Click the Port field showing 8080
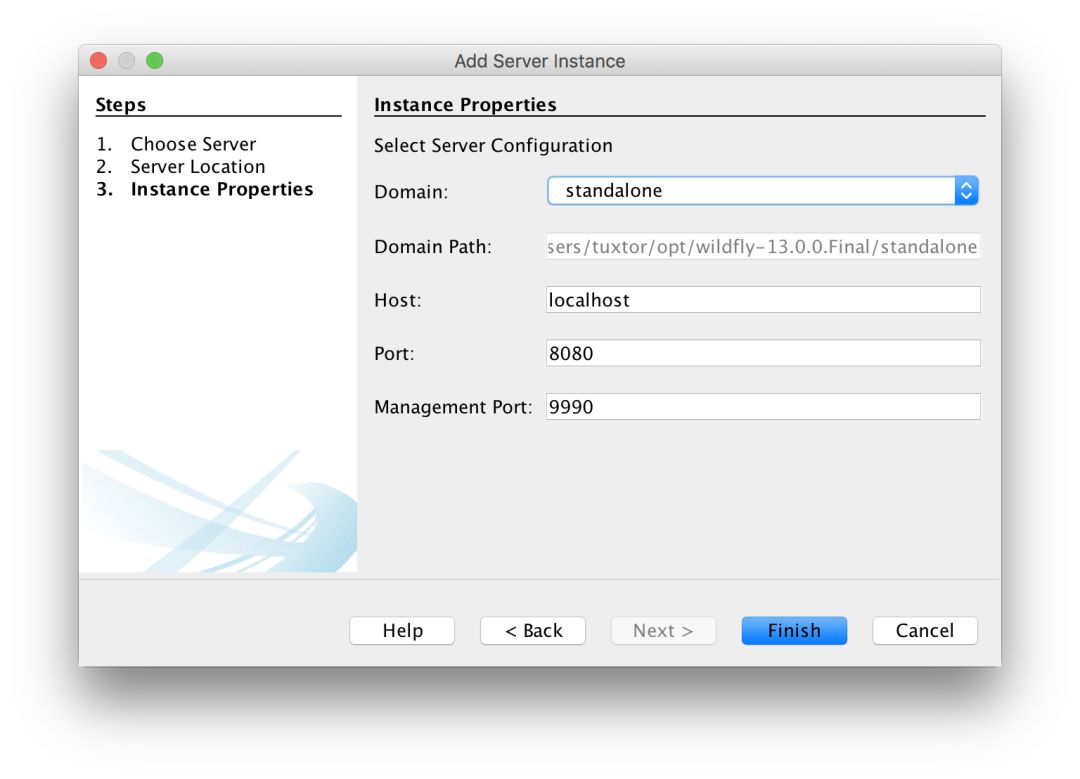1080x779 pixels. (x=763, y=353)
